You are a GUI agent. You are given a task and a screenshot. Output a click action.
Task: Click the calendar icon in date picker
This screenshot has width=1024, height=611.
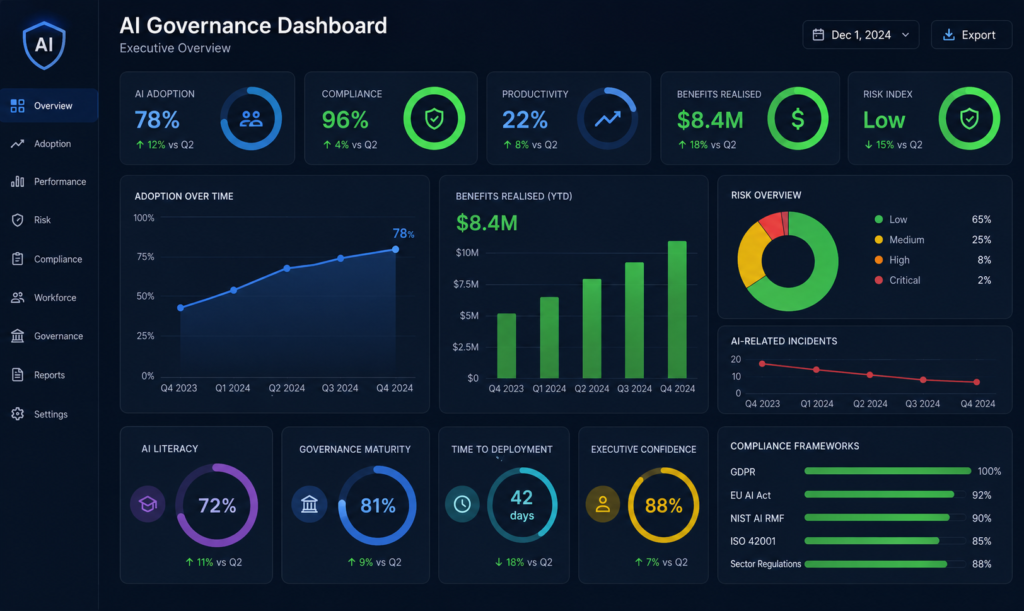(818, 35)
